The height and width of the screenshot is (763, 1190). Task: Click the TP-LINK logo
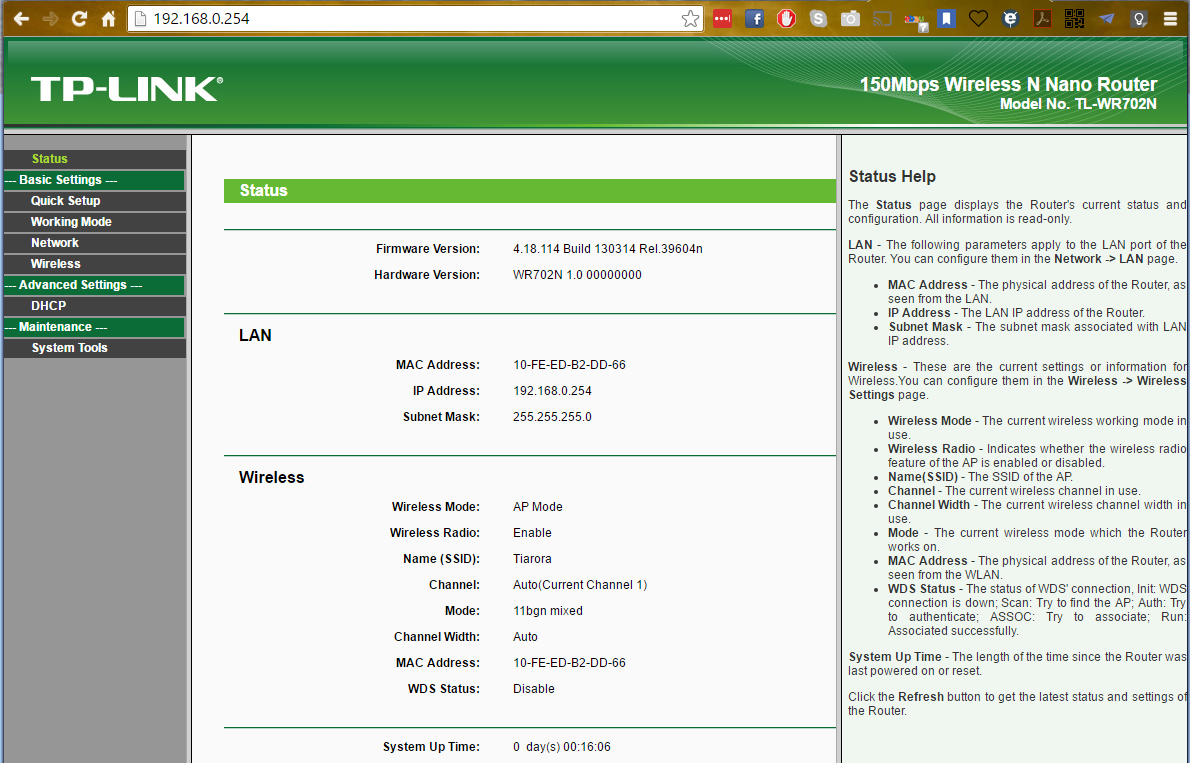127,89
